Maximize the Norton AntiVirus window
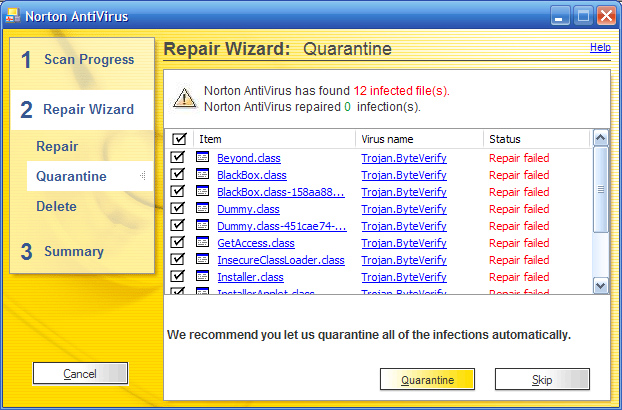The height and width of the screenshot is (410, 622). pos(583,16)
